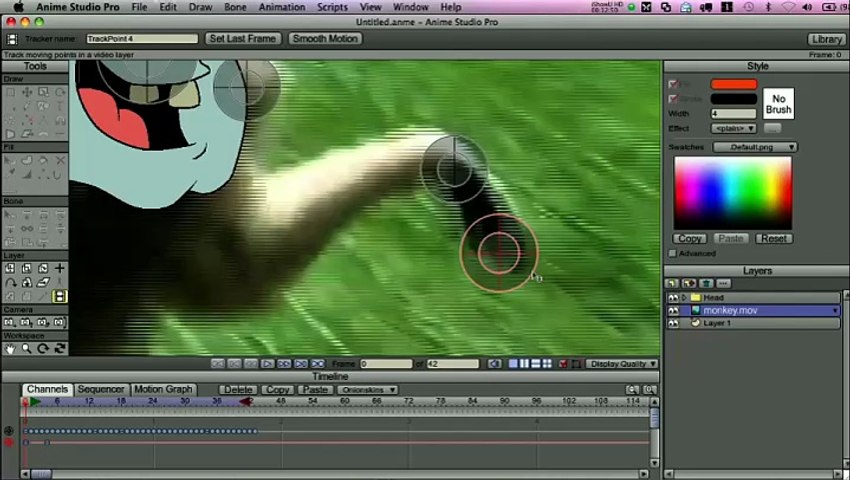Switch to four-pane view layout icon

pyautogui.click(x=547, y=363)
